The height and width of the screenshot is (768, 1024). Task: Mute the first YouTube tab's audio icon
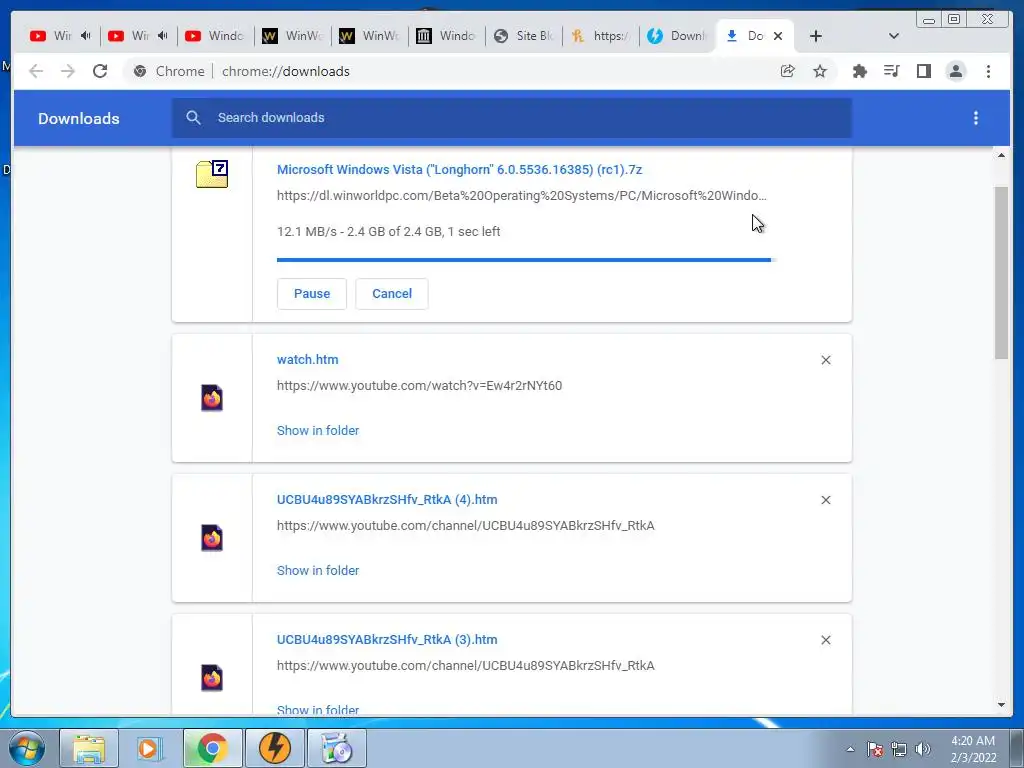click(x=86, y=36)
